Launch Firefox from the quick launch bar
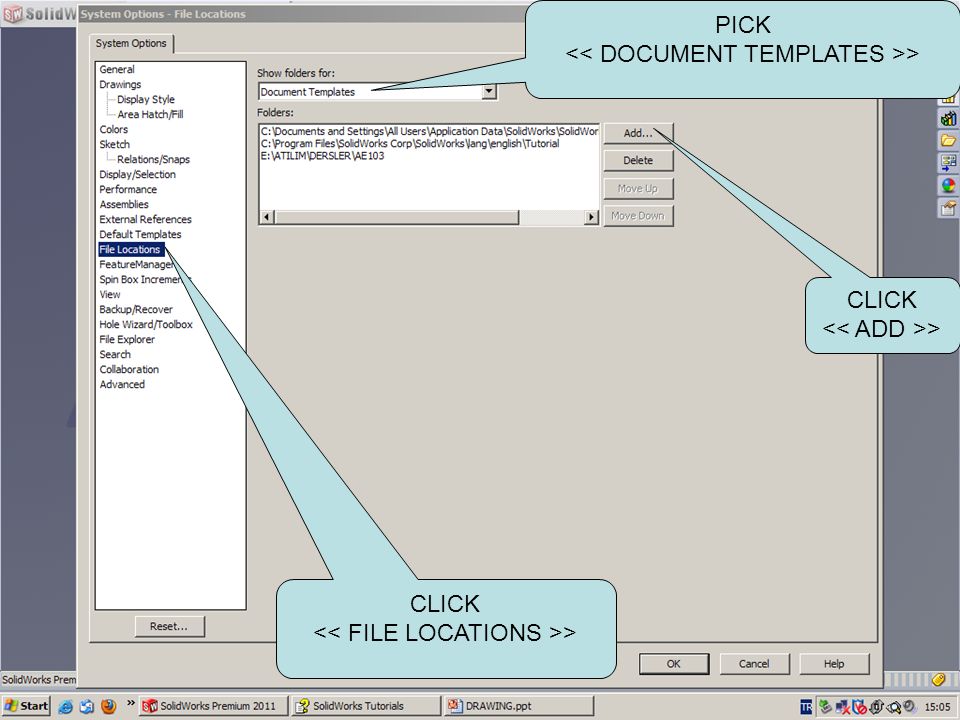The width and height of the screenshot is (960, 720). tap(108, 707)
